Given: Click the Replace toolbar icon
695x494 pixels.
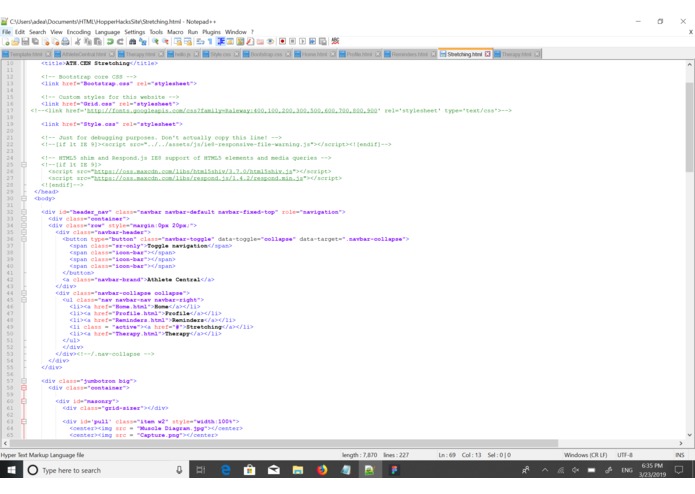Looking at the screenshot, I should [x=143, y=42].
